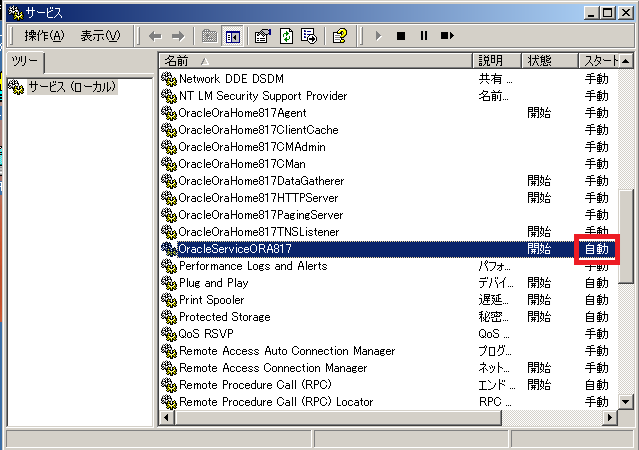This screenshot has width=639, height=450.
Task: Click the Pause Service icon
Action: pyautogui.click(x=424, y=36)
